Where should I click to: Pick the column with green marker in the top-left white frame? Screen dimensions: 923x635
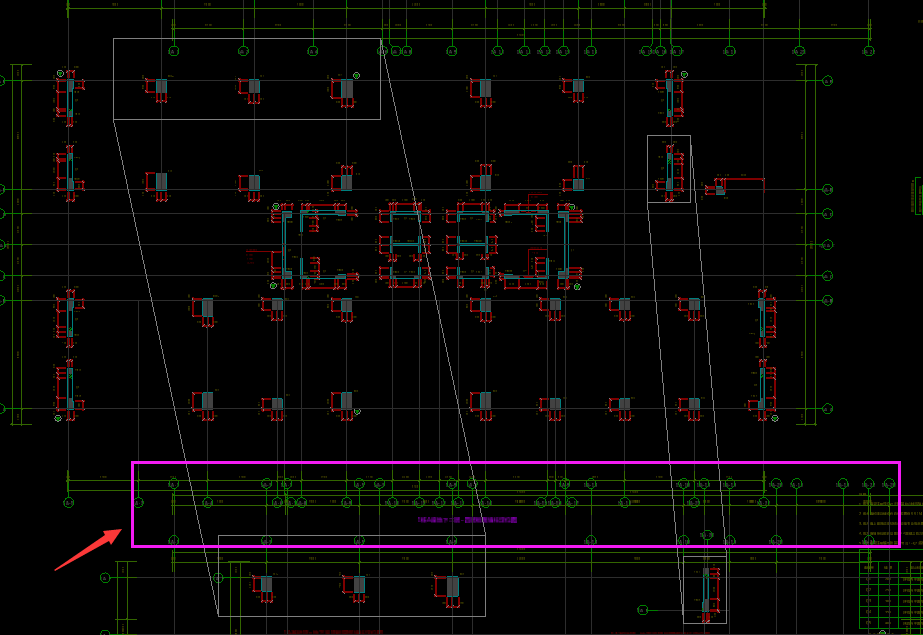pyautogui.click(x=346, y=89)
